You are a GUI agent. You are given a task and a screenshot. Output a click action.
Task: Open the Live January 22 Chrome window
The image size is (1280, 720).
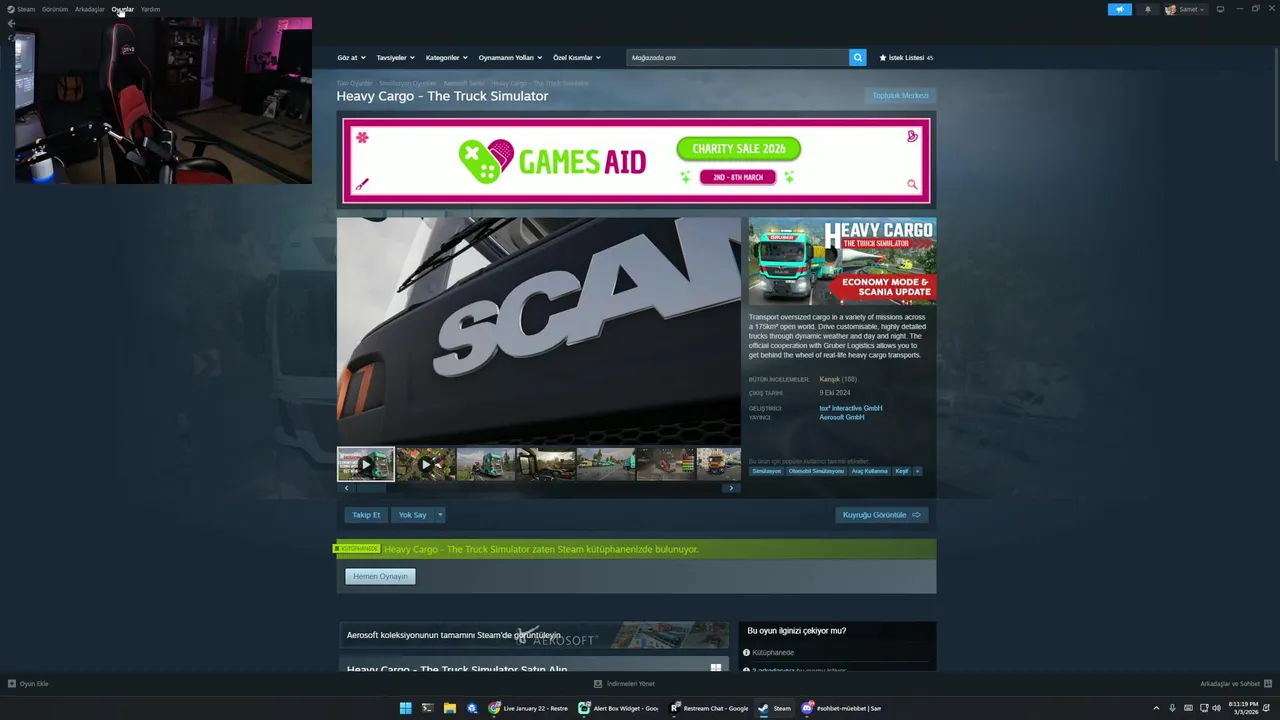pos(528,708)
